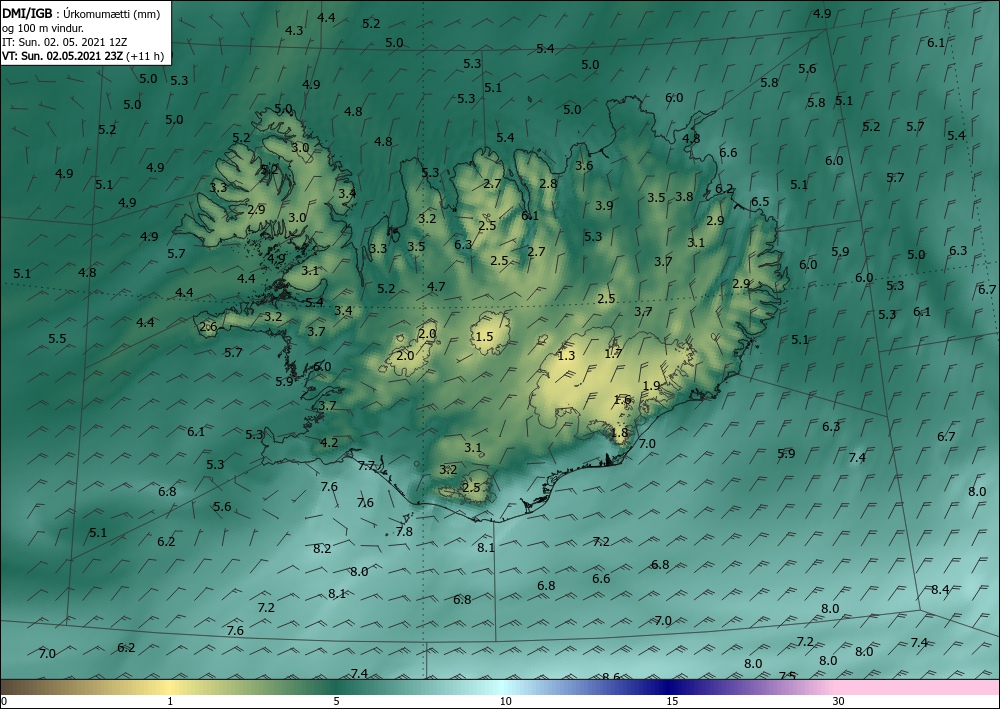1000x709 pixels.
Task: Select the '30' tick on the color scale
Action: click(839, 702)
